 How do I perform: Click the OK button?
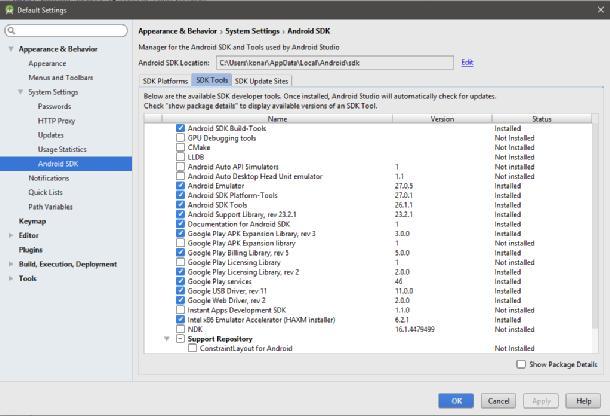(456, 401)
